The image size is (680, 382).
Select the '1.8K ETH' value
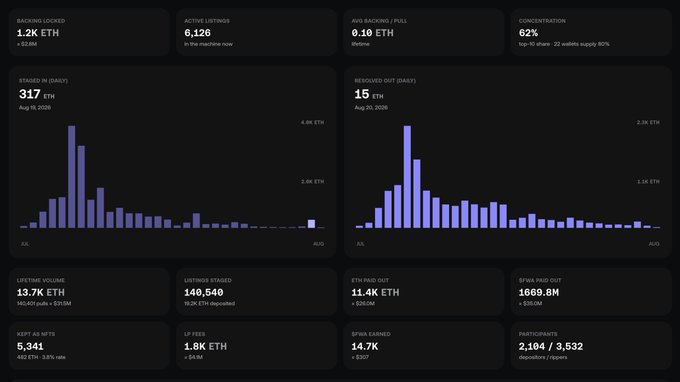tap(206, 346)
